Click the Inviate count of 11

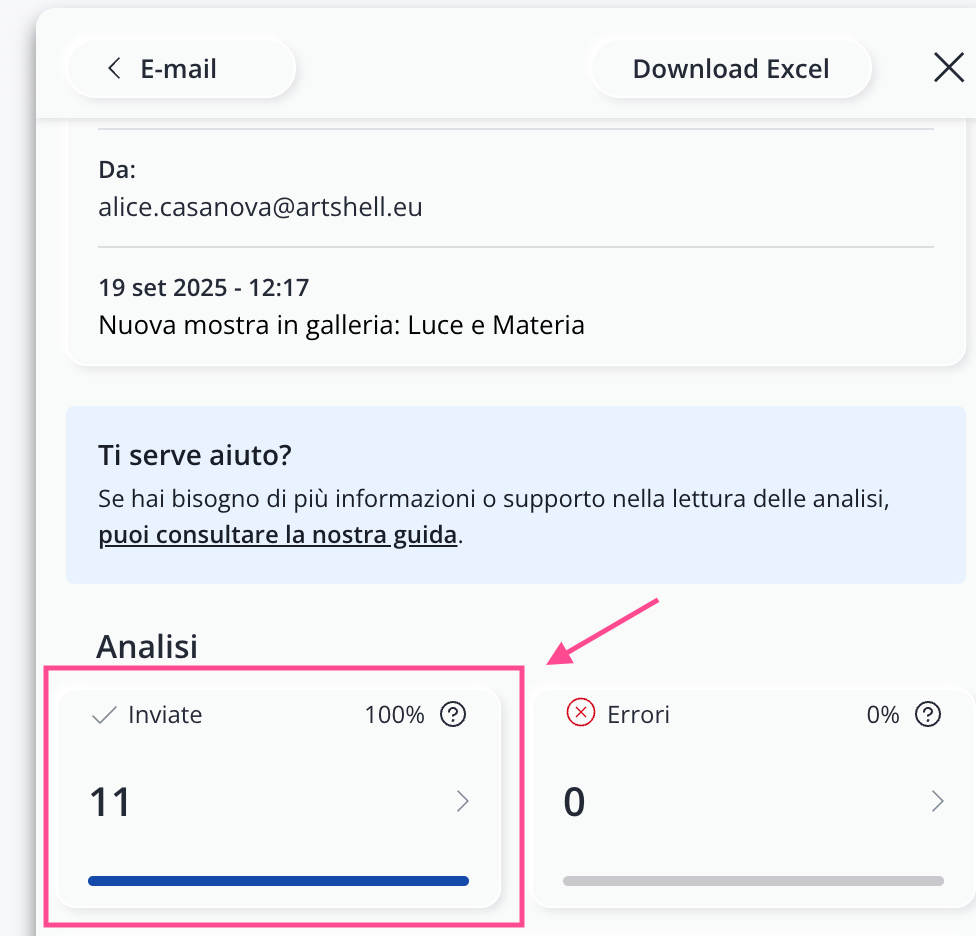tap(110, 802)
